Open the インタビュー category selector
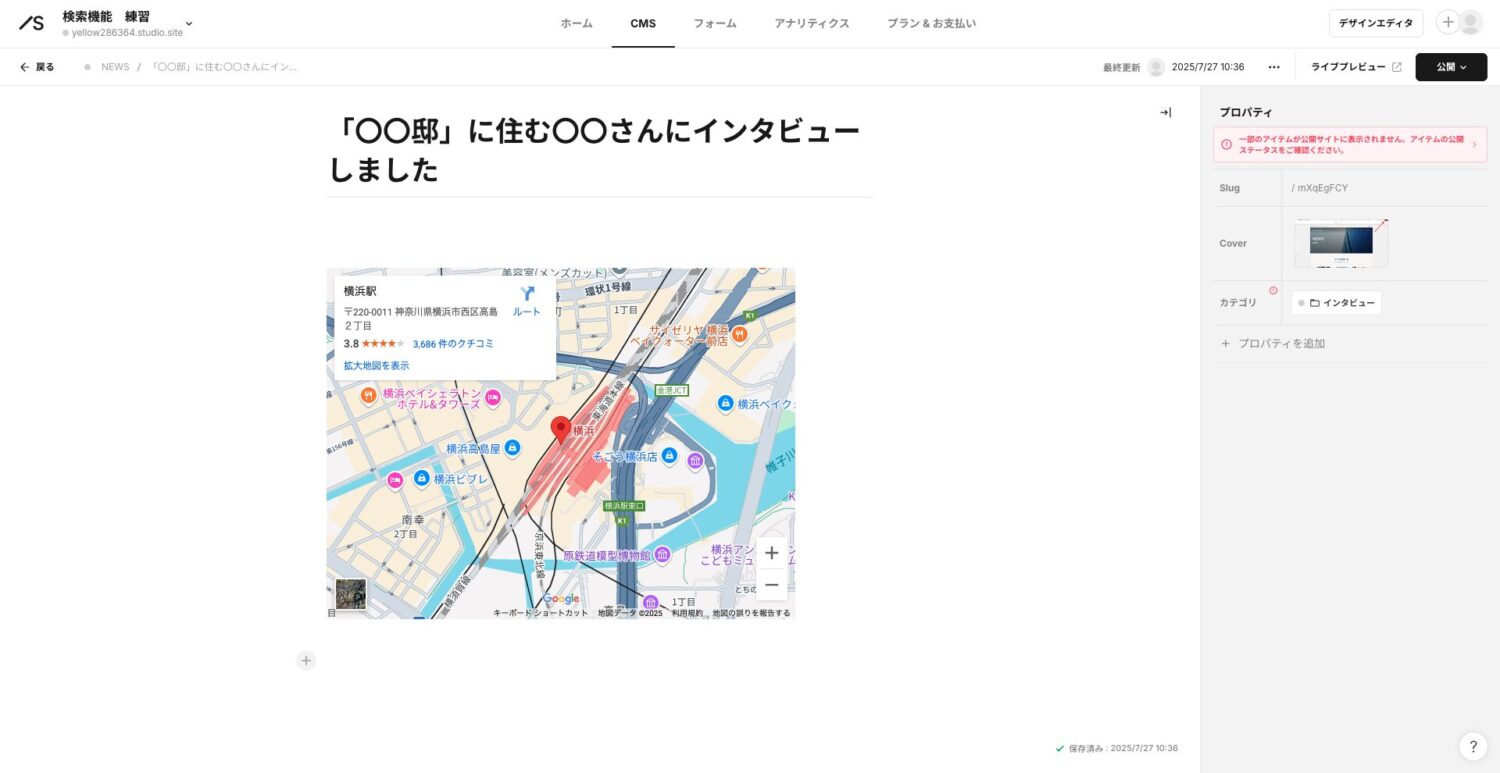The width and height of the screenshot is (1500, 773). 1337,302
